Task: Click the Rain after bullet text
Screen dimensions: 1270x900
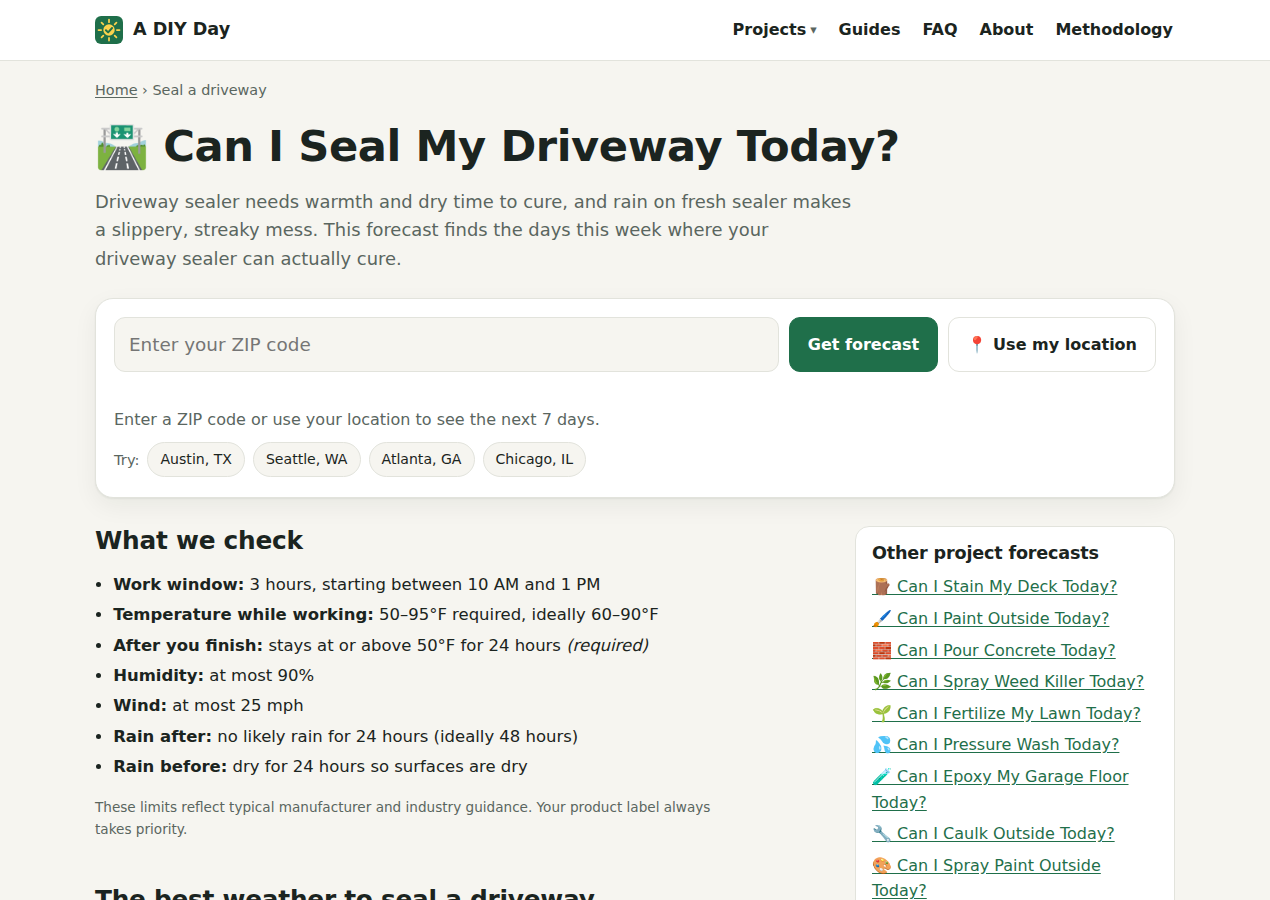Action: (x=346, y=737)
